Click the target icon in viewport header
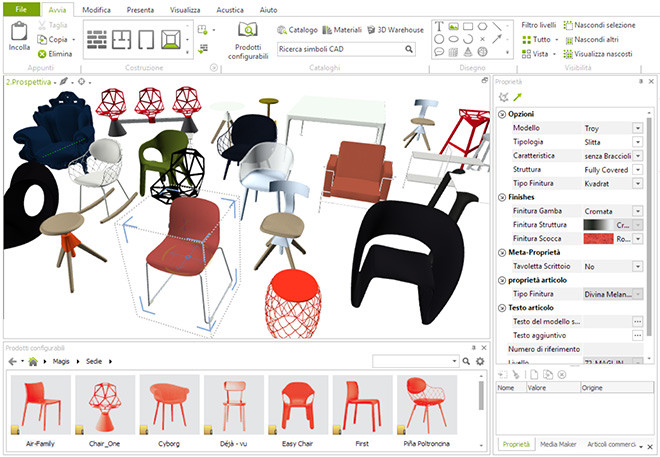The width and height of the screenshot is (660, 457). 82,82
